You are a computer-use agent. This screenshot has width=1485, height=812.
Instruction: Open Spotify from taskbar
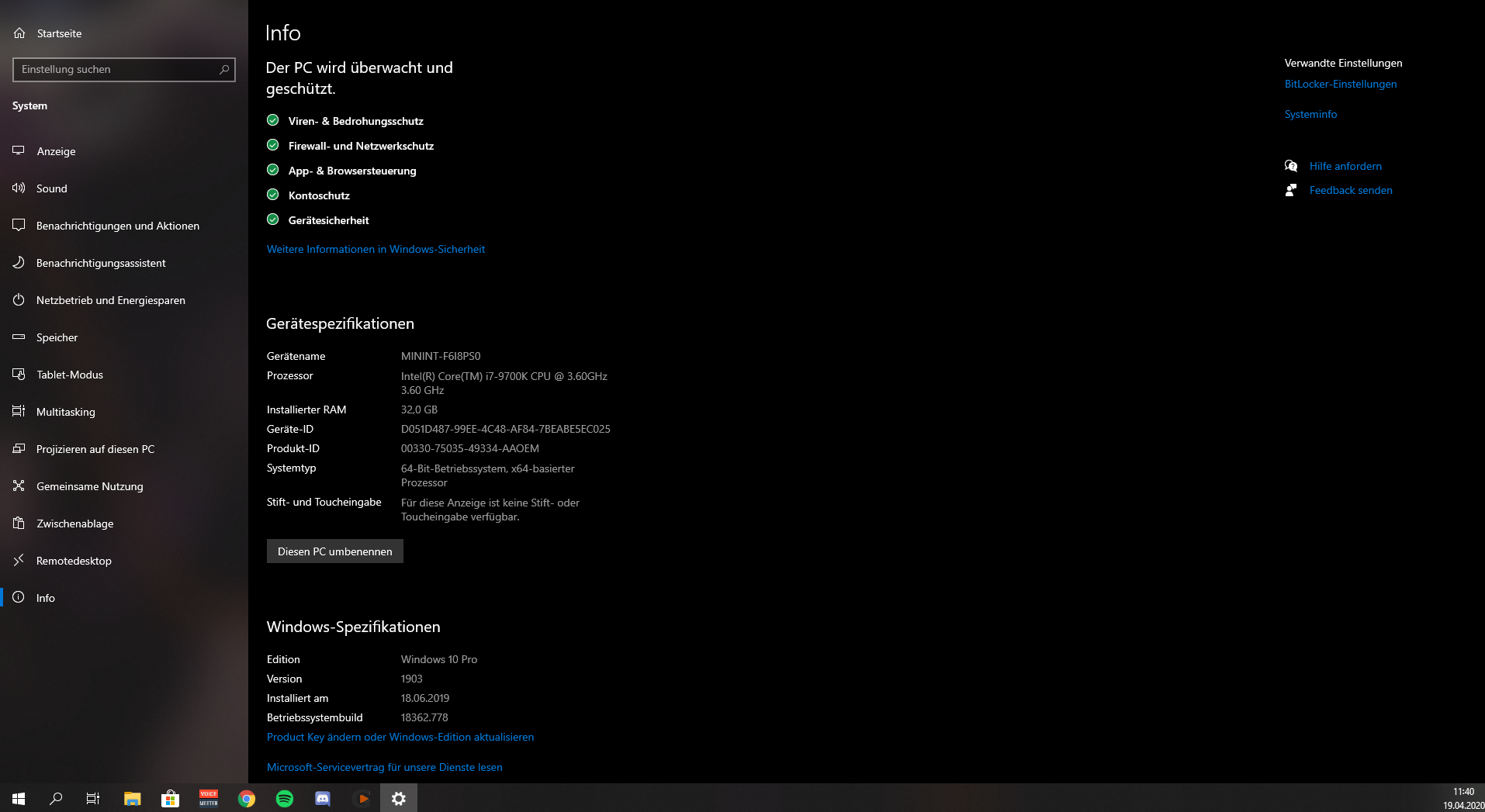click(x=285, y=798)
